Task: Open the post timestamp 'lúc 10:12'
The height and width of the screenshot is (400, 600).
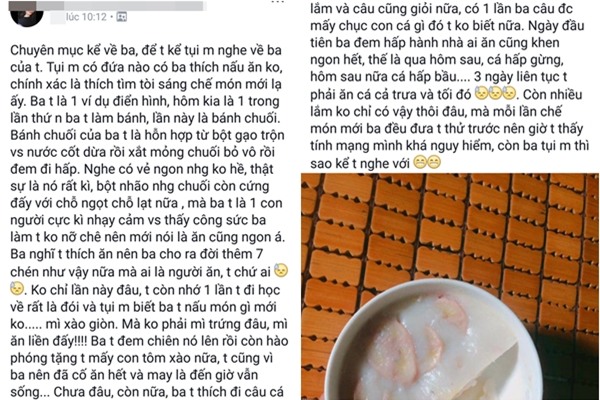Action: click(86, 17)
